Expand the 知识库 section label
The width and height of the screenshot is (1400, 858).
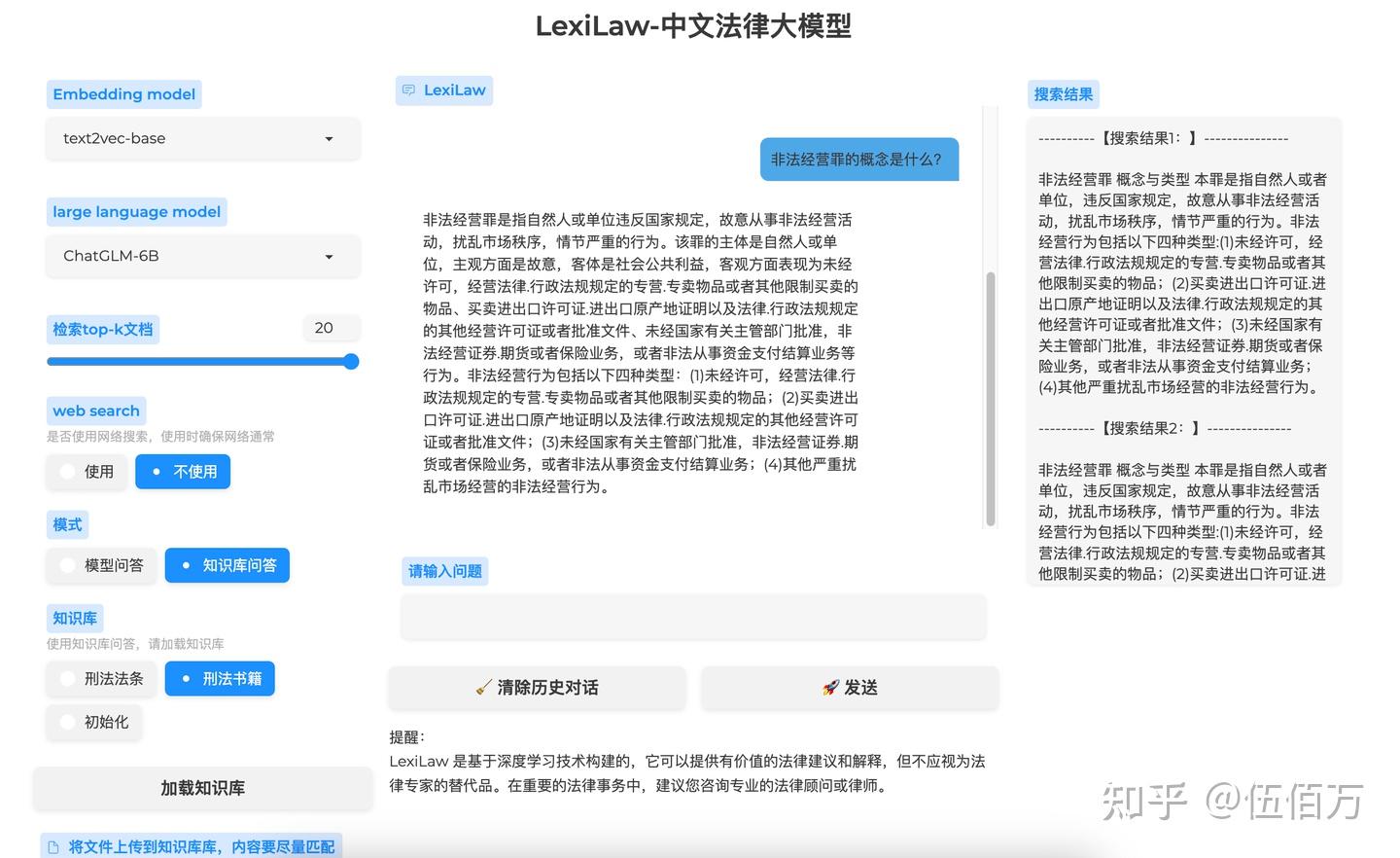[x=74, y=617]
